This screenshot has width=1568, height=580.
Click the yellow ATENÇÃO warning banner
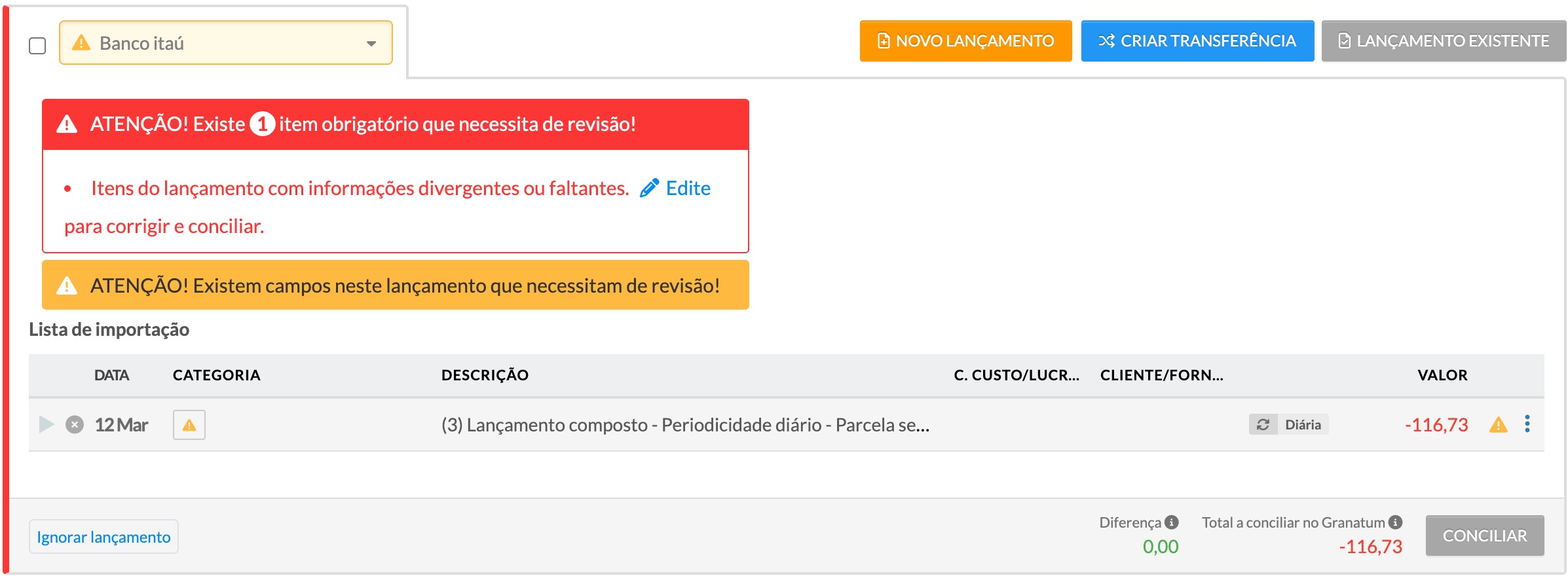(396, 285)
